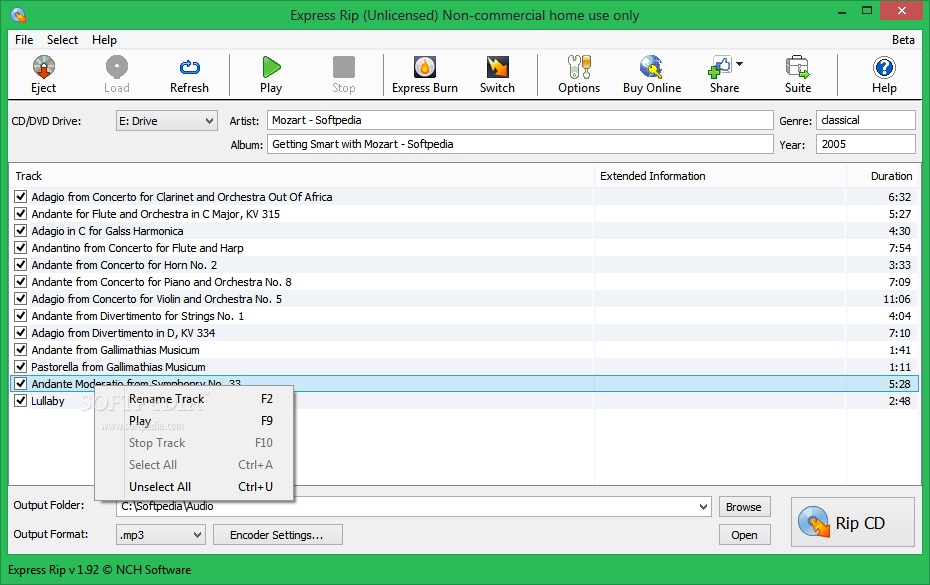
Task: Open the File menu
Action: (24, 40)
